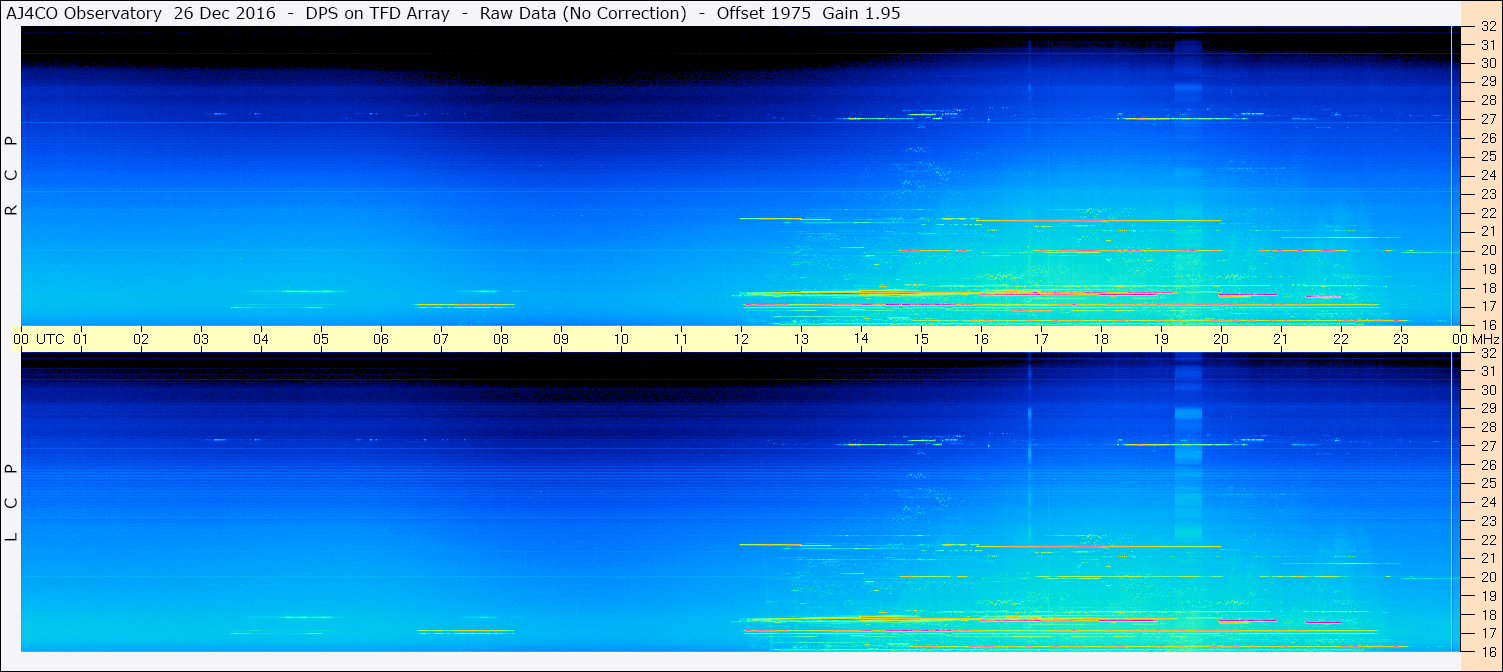The height and width of the screenshot is (672, 1503).
Task: Click the 27 MHz tick in RCP panel
Action: (1487, 119)
